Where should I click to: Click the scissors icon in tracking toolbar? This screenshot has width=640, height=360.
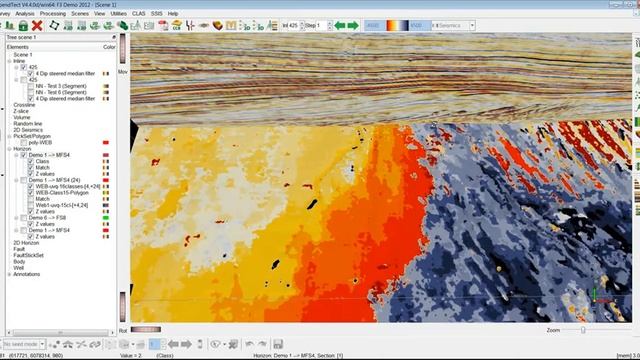[x=81, y=344]
